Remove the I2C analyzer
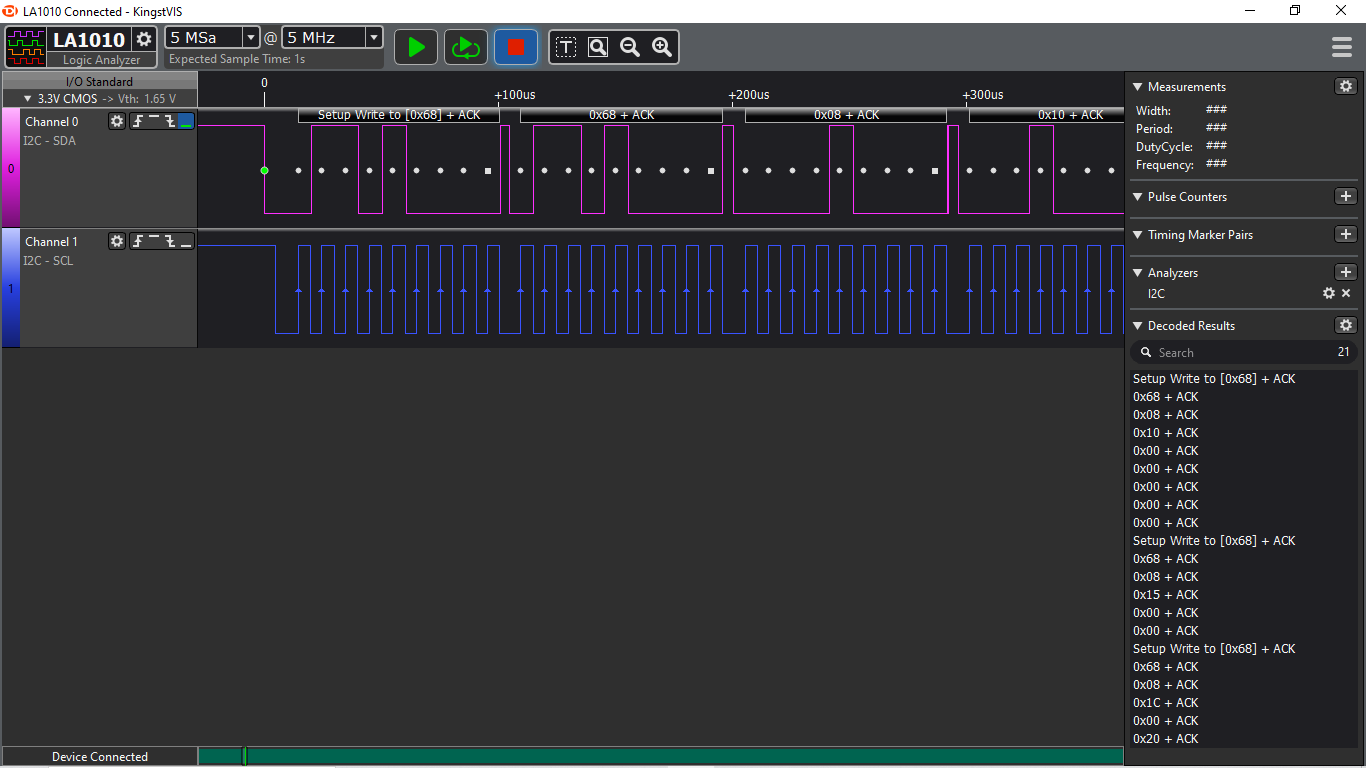 1346,293
